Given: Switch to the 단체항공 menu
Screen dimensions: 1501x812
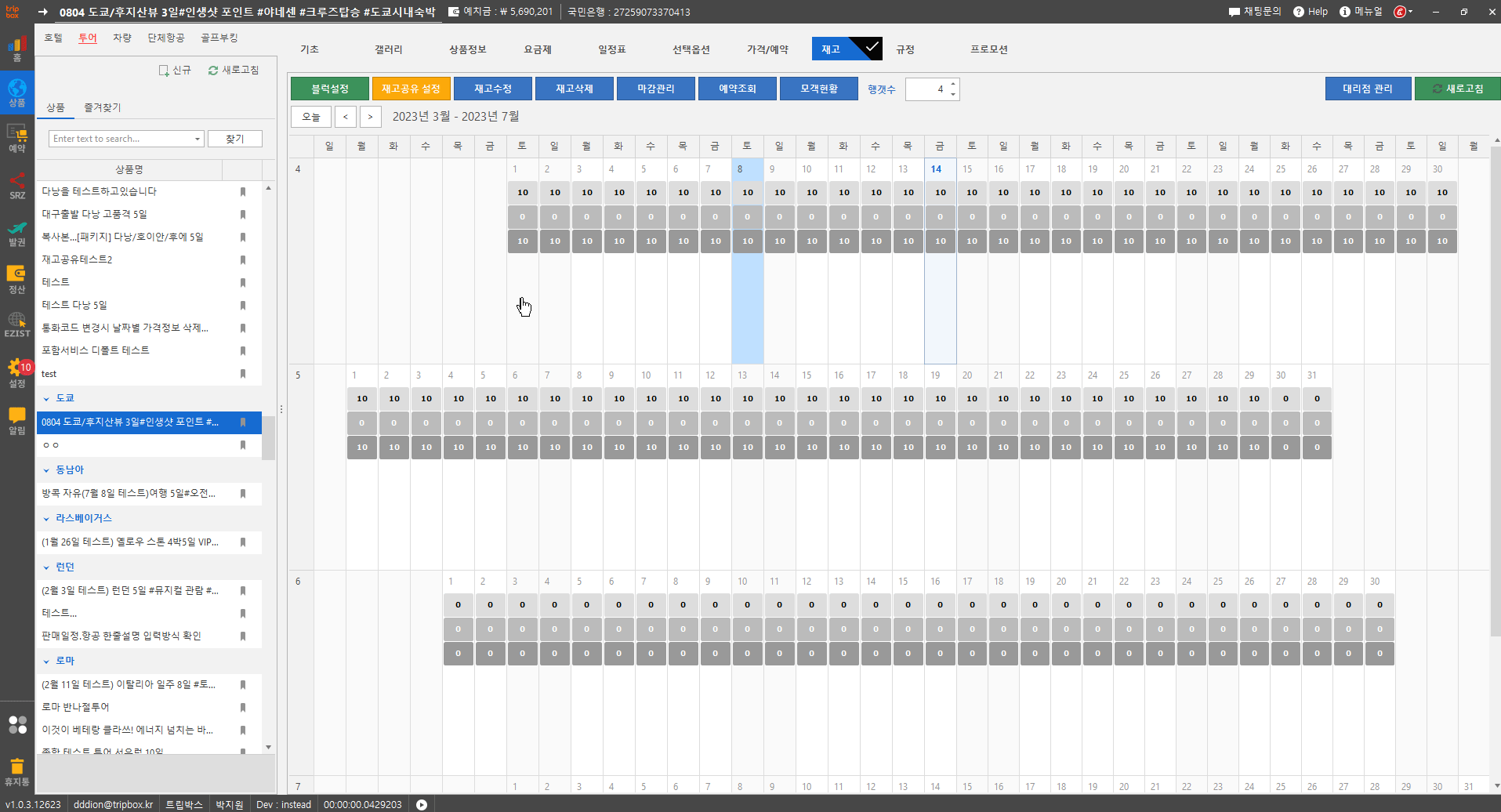Looking at the screenshot, I should [166, 38].
